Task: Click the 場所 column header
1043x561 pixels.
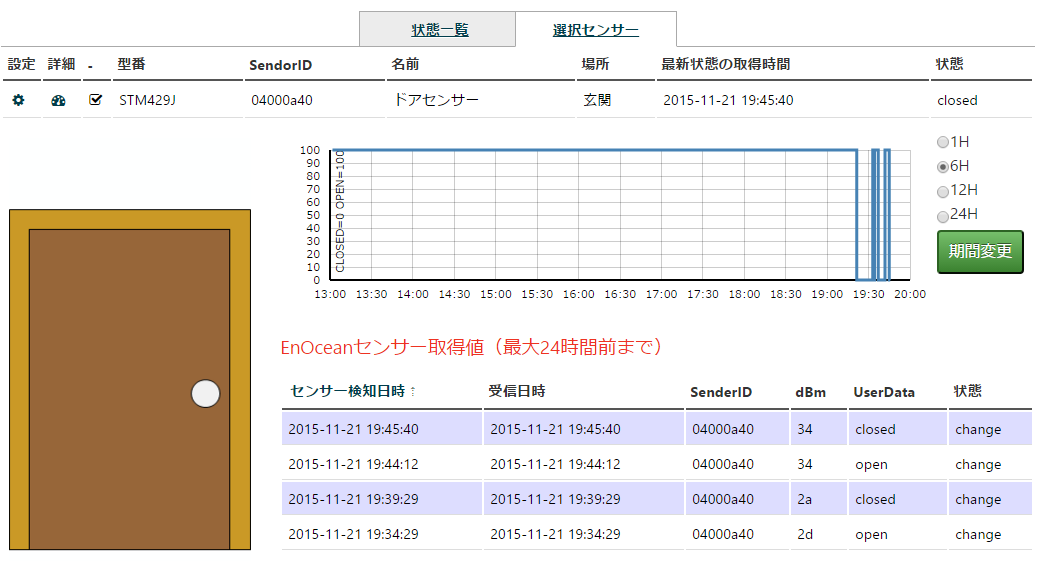Action: coord(595,65)
